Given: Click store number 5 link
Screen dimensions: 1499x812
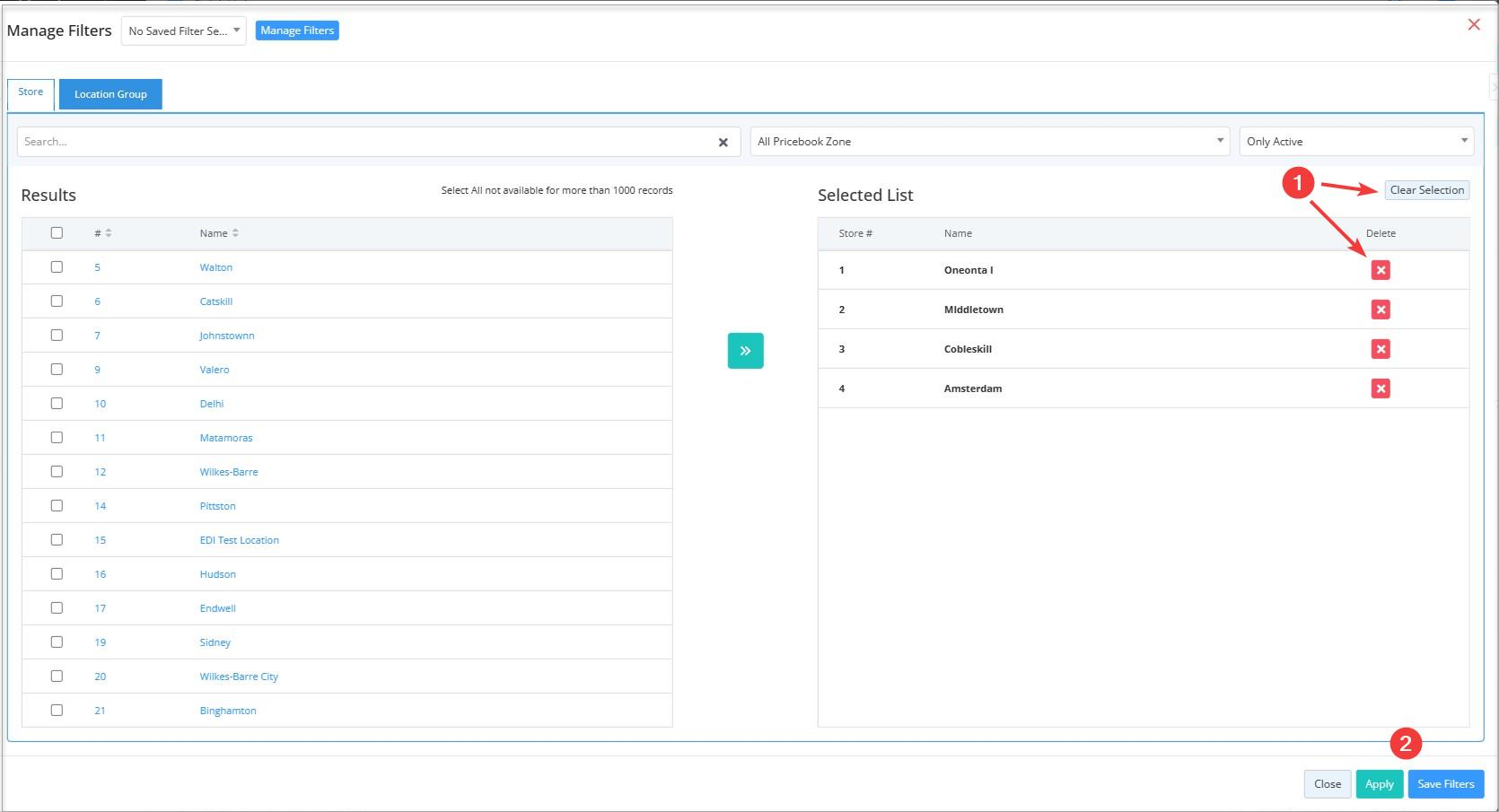Looking at the screenshot, I should 98,267.
